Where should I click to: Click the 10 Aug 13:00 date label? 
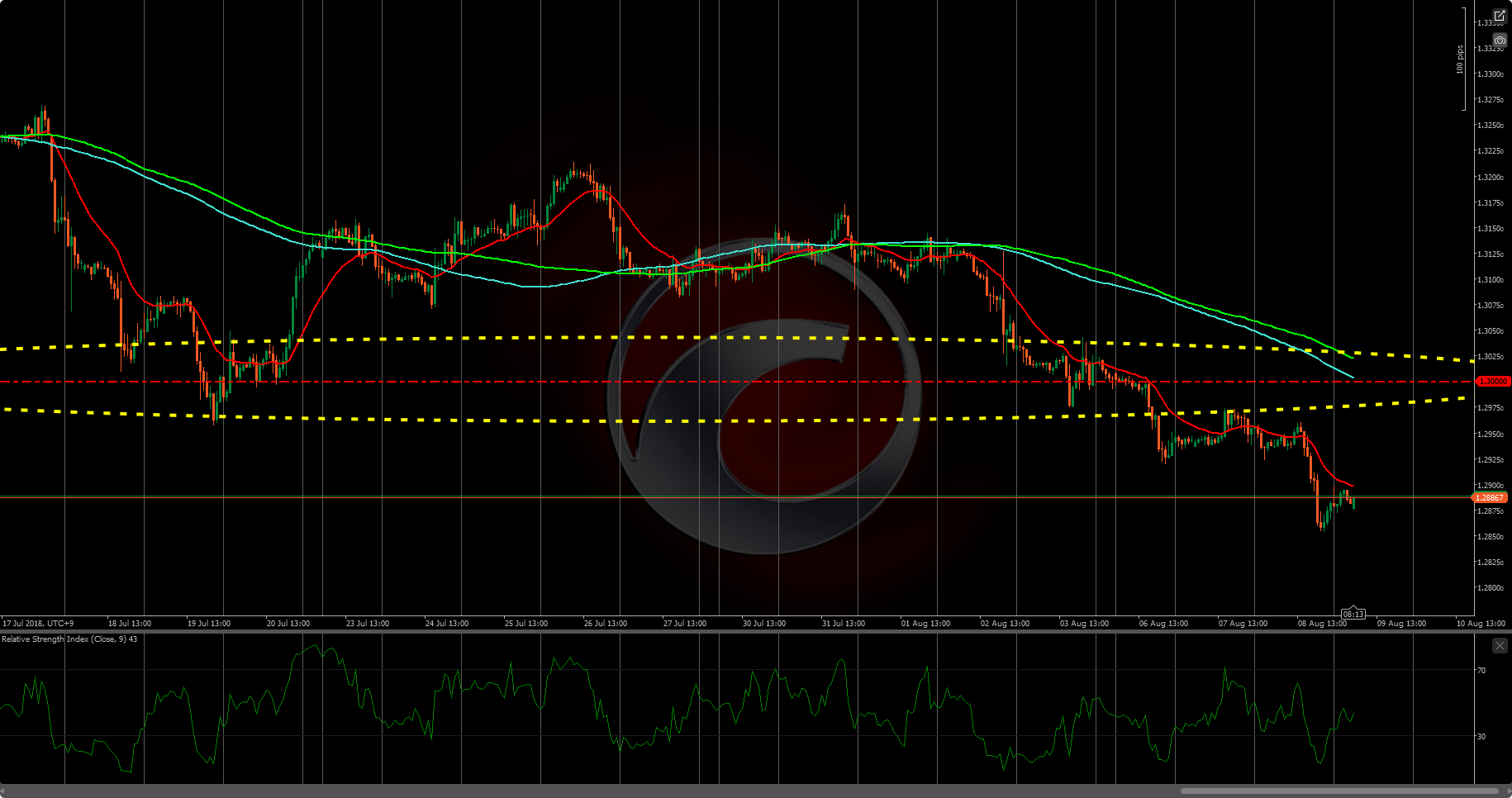tap(1481, 624)
